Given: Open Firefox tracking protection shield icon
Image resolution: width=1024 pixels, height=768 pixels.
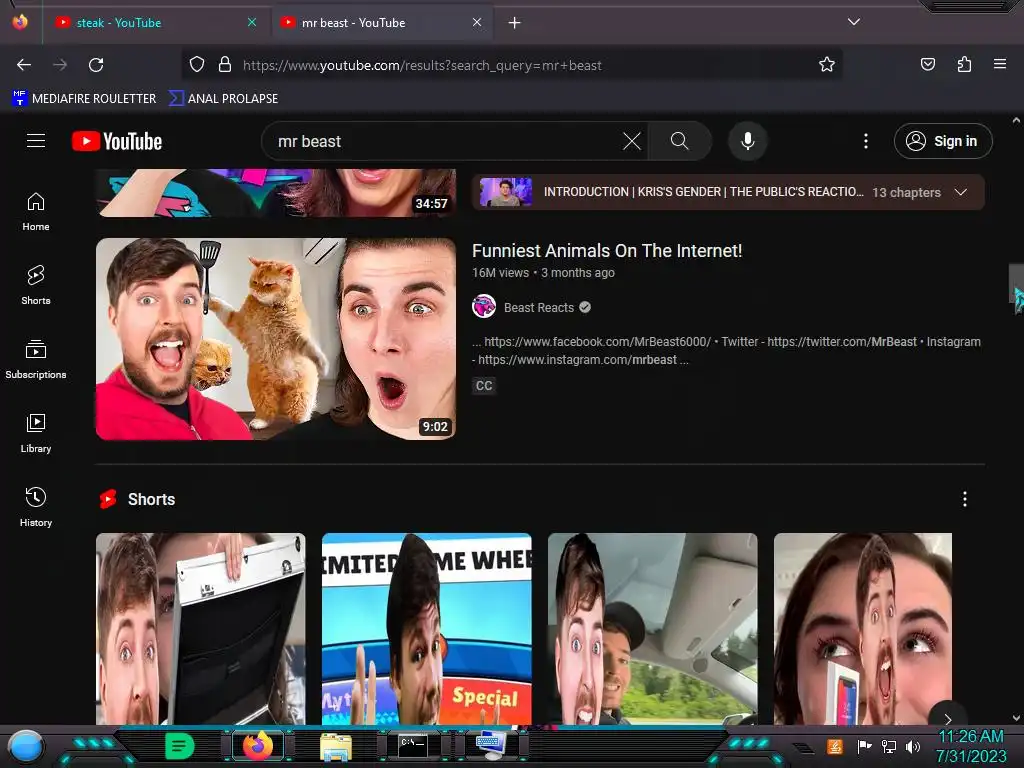Looking at the screenshot, I should (x=197, y=65).
